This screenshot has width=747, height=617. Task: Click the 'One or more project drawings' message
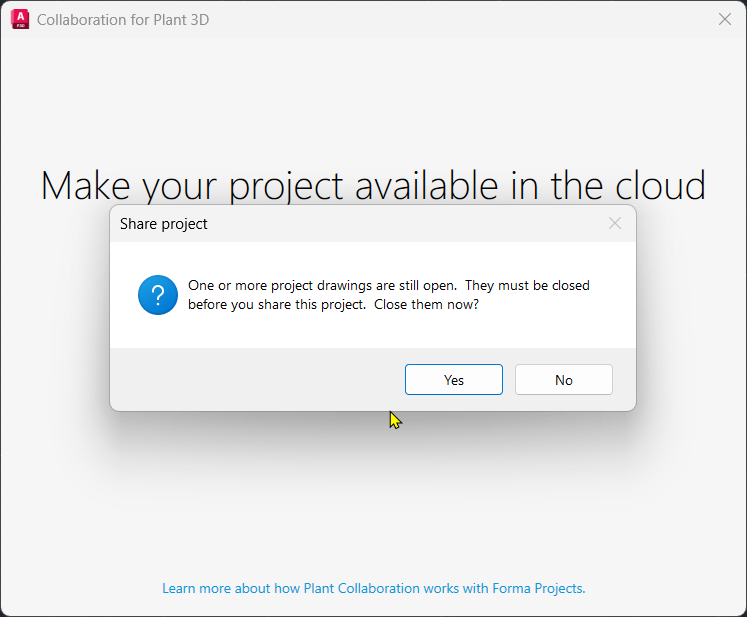389,295
